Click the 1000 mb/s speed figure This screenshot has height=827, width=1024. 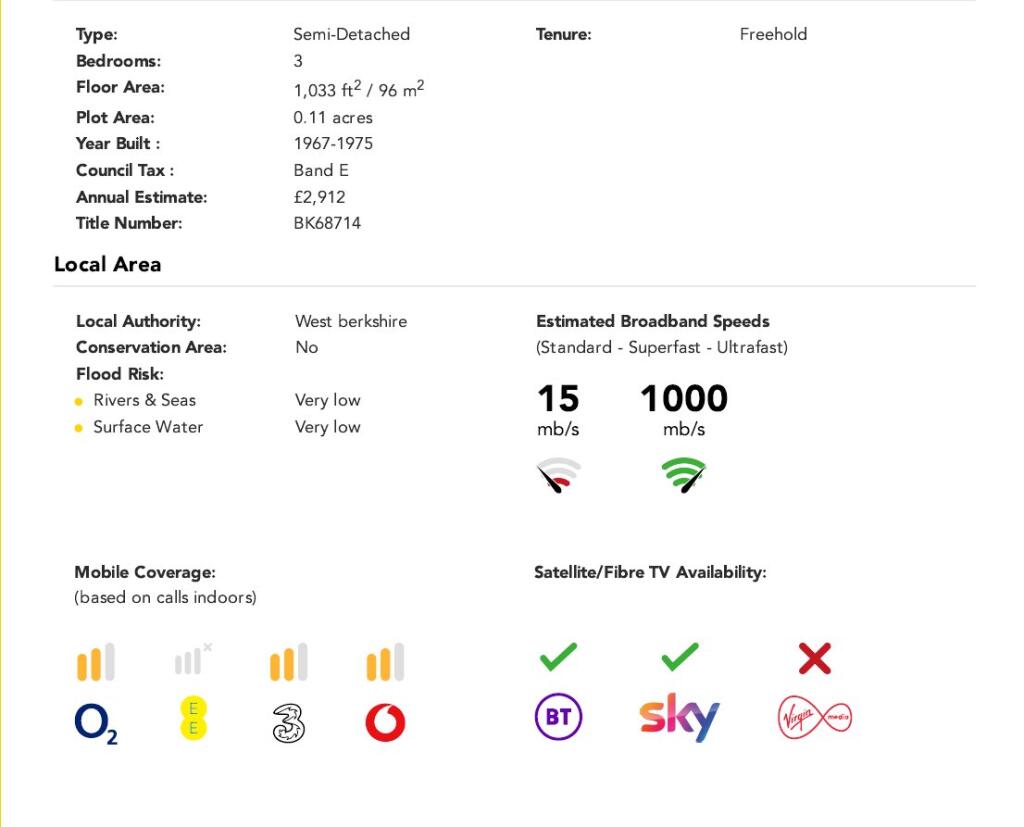coord(683,399)
